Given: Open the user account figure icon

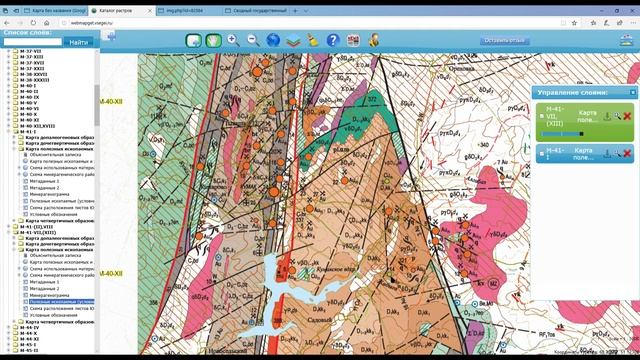Looking at the screenshot, I should coord(373,40).
